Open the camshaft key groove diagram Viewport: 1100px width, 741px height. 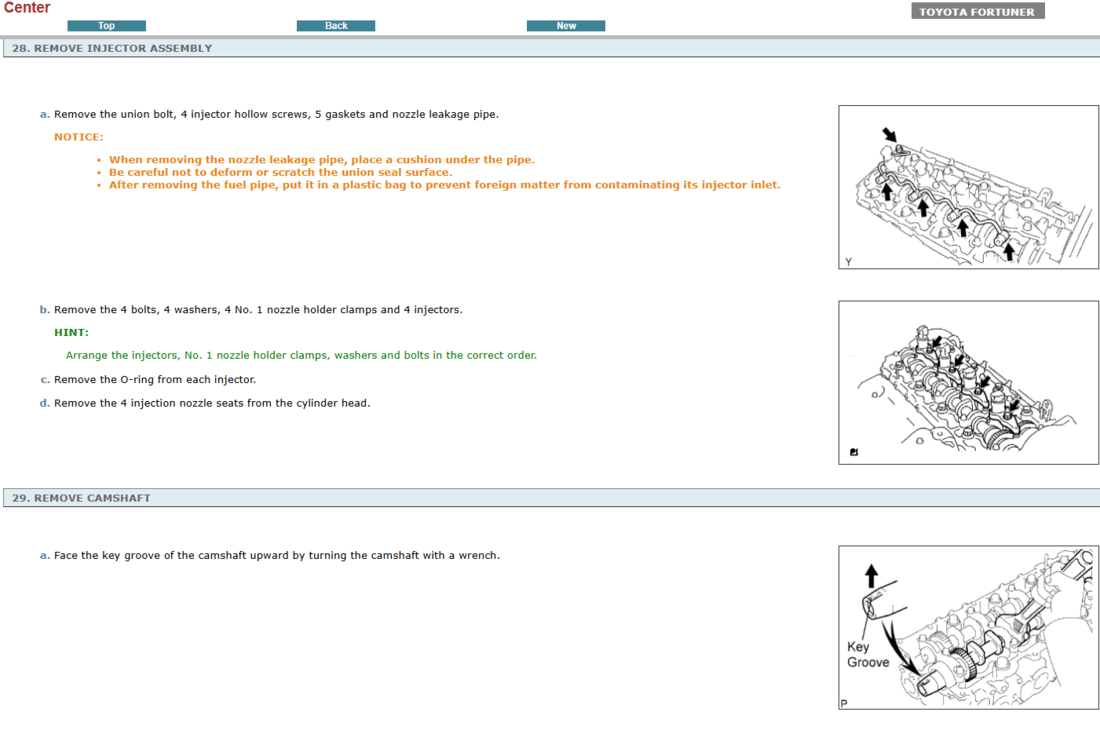point(968,627)
